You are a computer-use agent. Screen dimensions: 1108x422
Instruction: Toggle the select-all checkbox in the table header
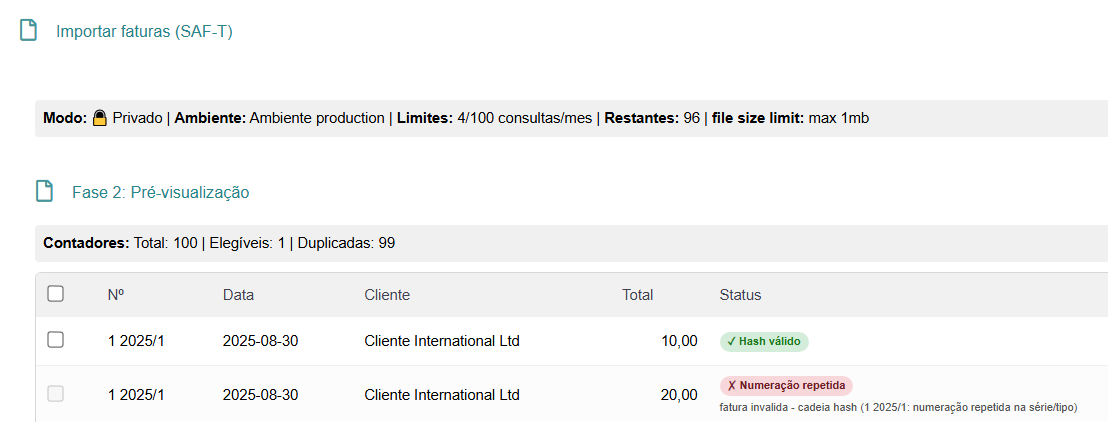coord(56,294)
